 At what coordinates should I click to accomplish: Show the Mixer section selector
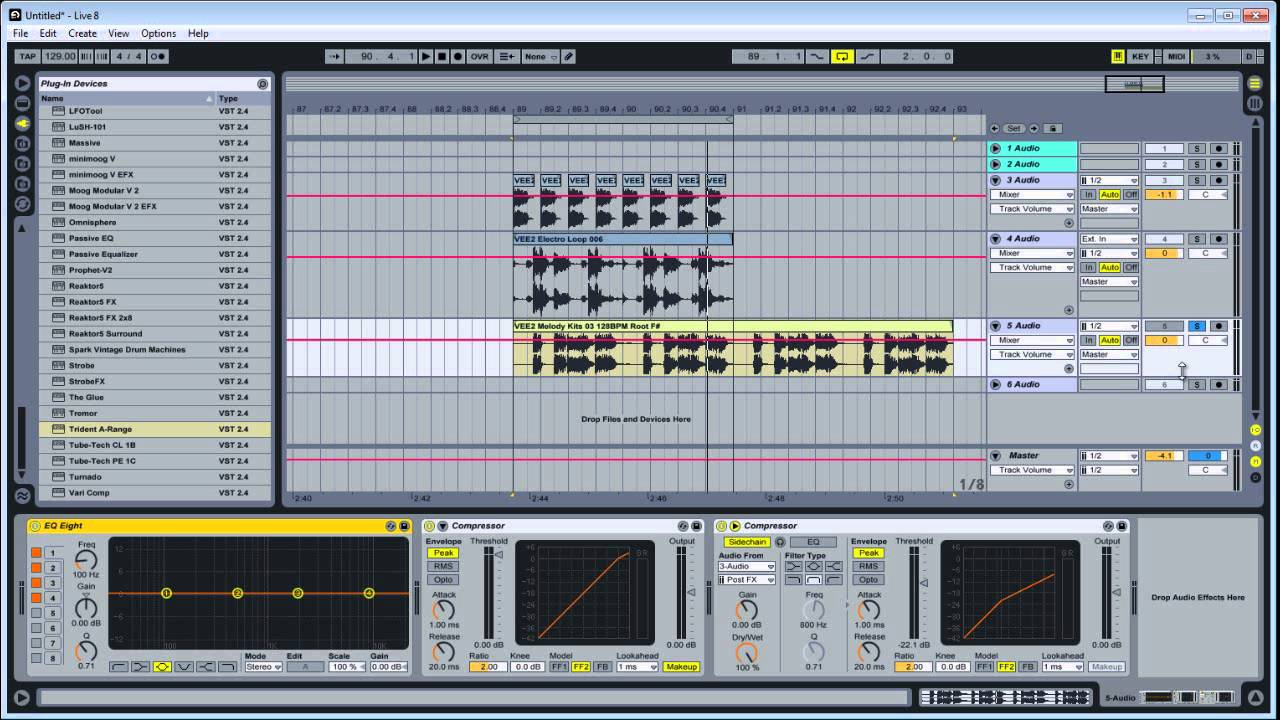1255,462
